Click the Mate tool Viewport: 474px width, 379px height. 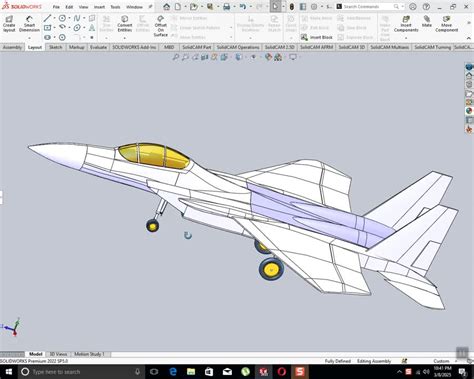[427, 21]
